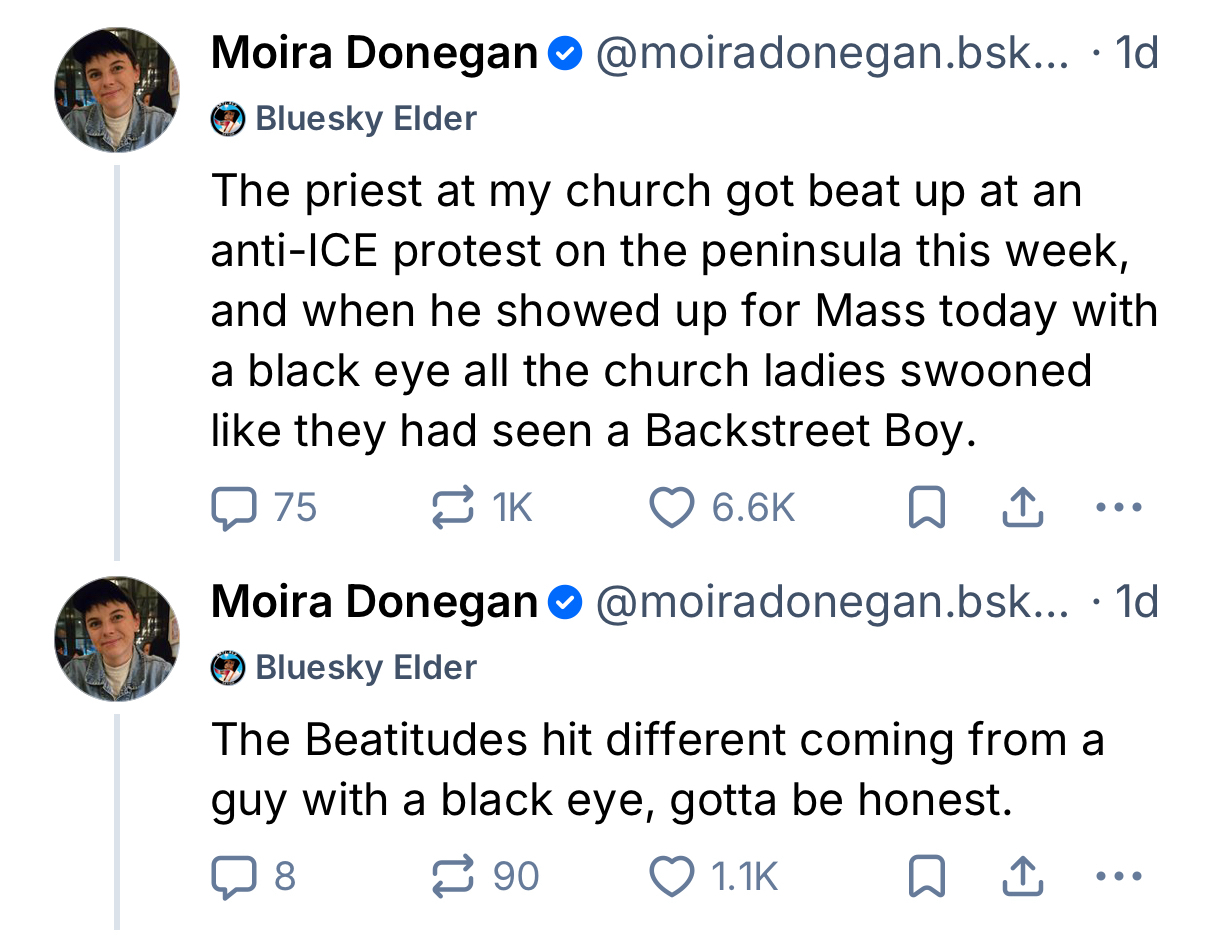Repost the anti-ICE protest post

pyautogui.click(x=452, y=509)
